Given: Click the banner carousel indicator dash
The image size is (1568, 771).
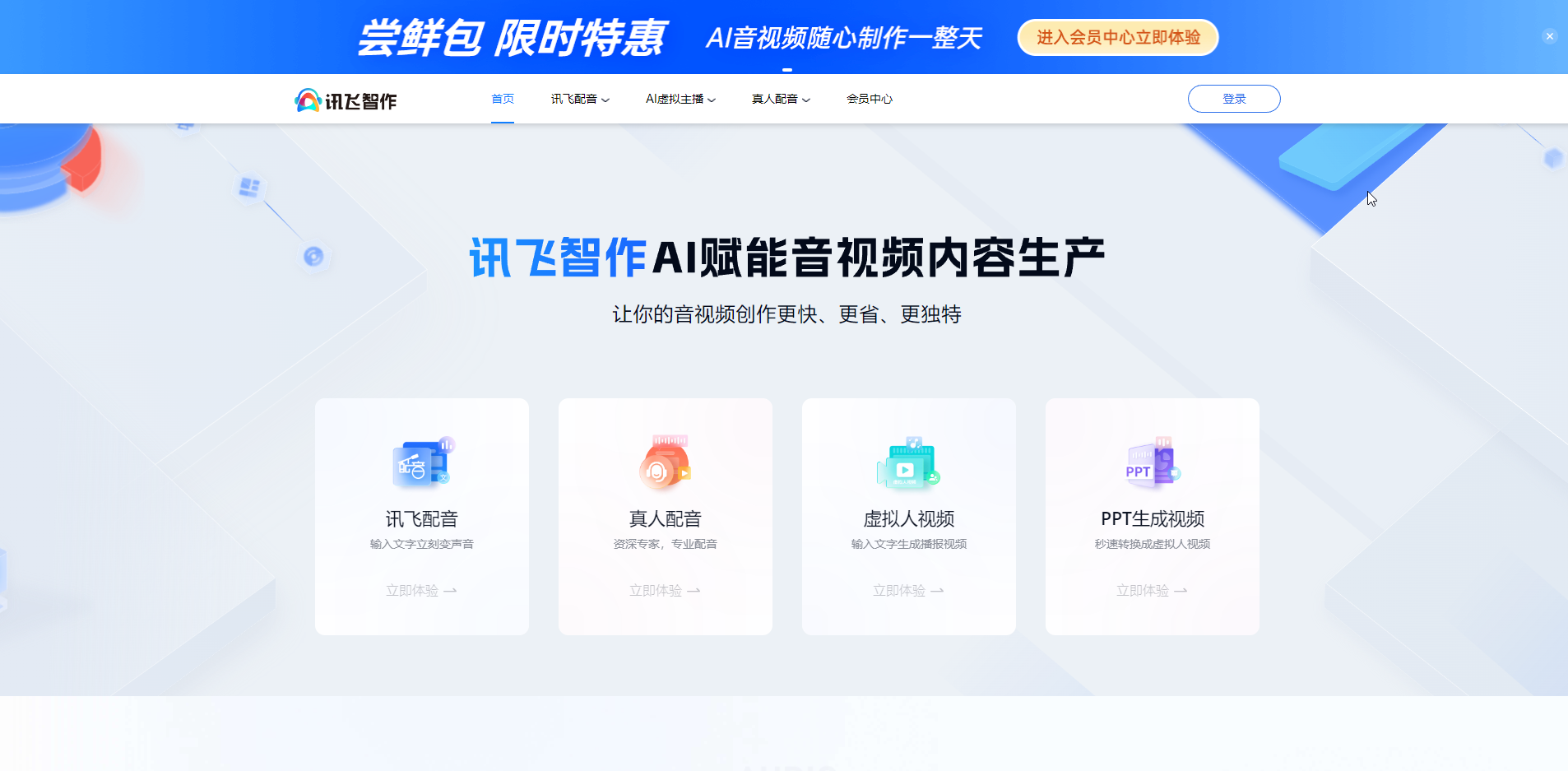Looking at the screenshot, I should (x=787, y=70).
